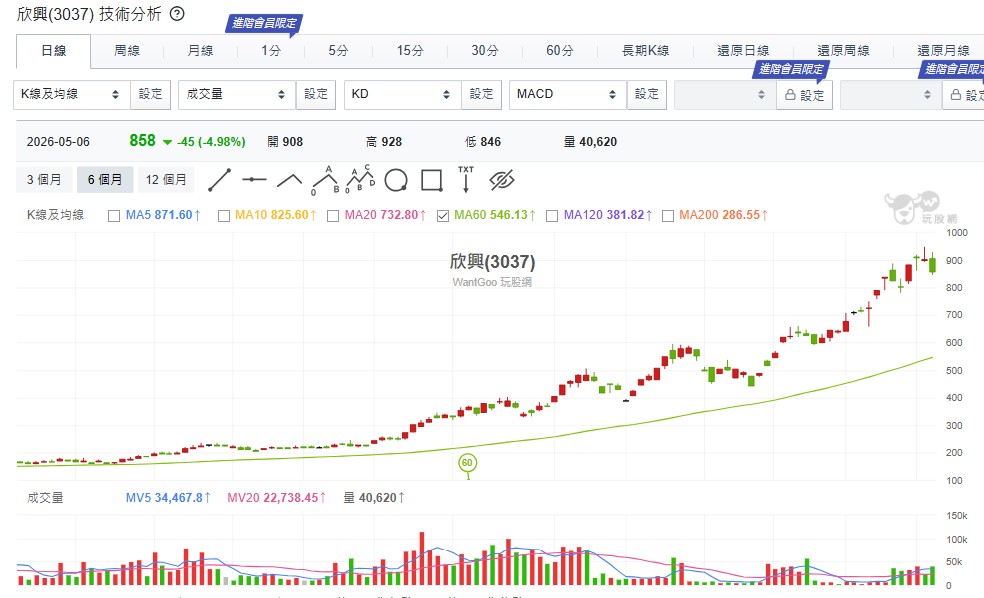The image size is (984, 598).
Task: Click the green 60 MA line marker
Action: [468, 463]
